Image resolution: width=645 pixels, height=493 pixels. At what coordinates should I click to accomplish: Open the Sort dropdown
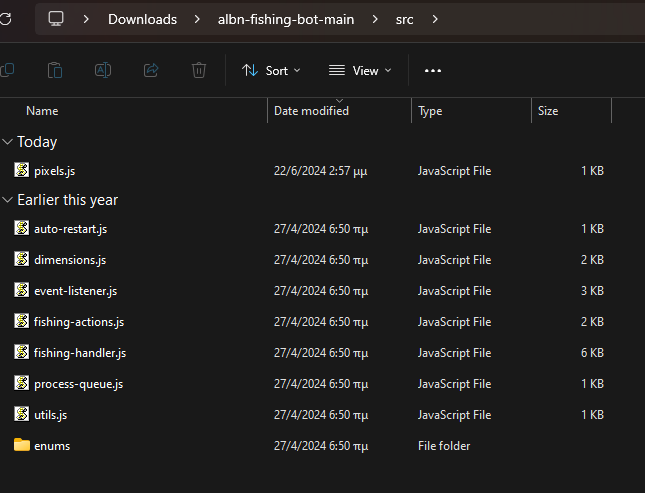point(271,71)
